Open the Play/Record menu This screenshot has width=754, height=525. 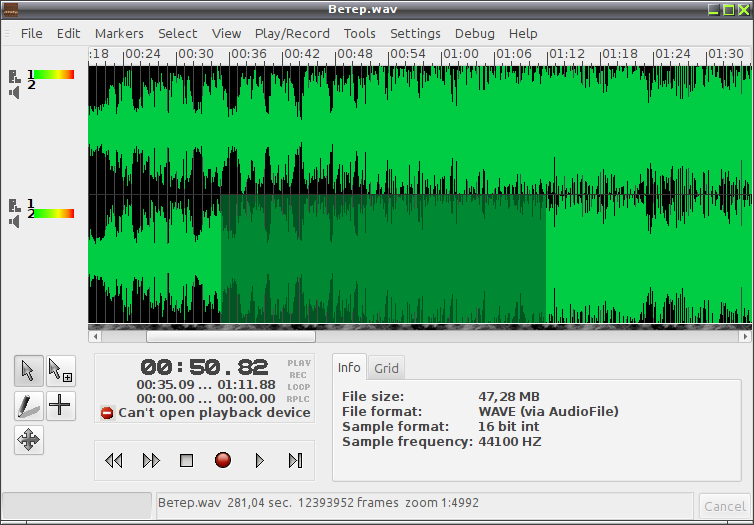(292, 34)
